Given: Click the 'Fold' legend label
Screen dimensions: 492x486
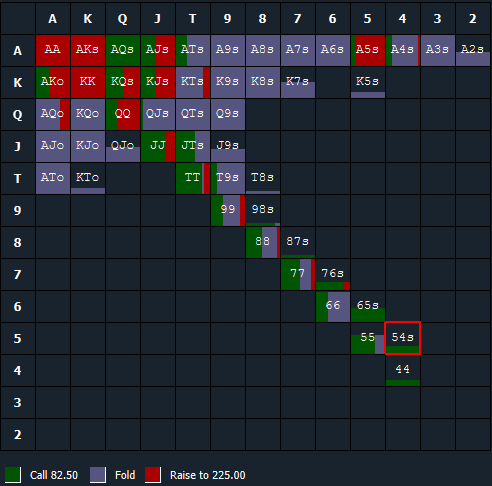Looking at the screenshot, I should coord(125,475).
